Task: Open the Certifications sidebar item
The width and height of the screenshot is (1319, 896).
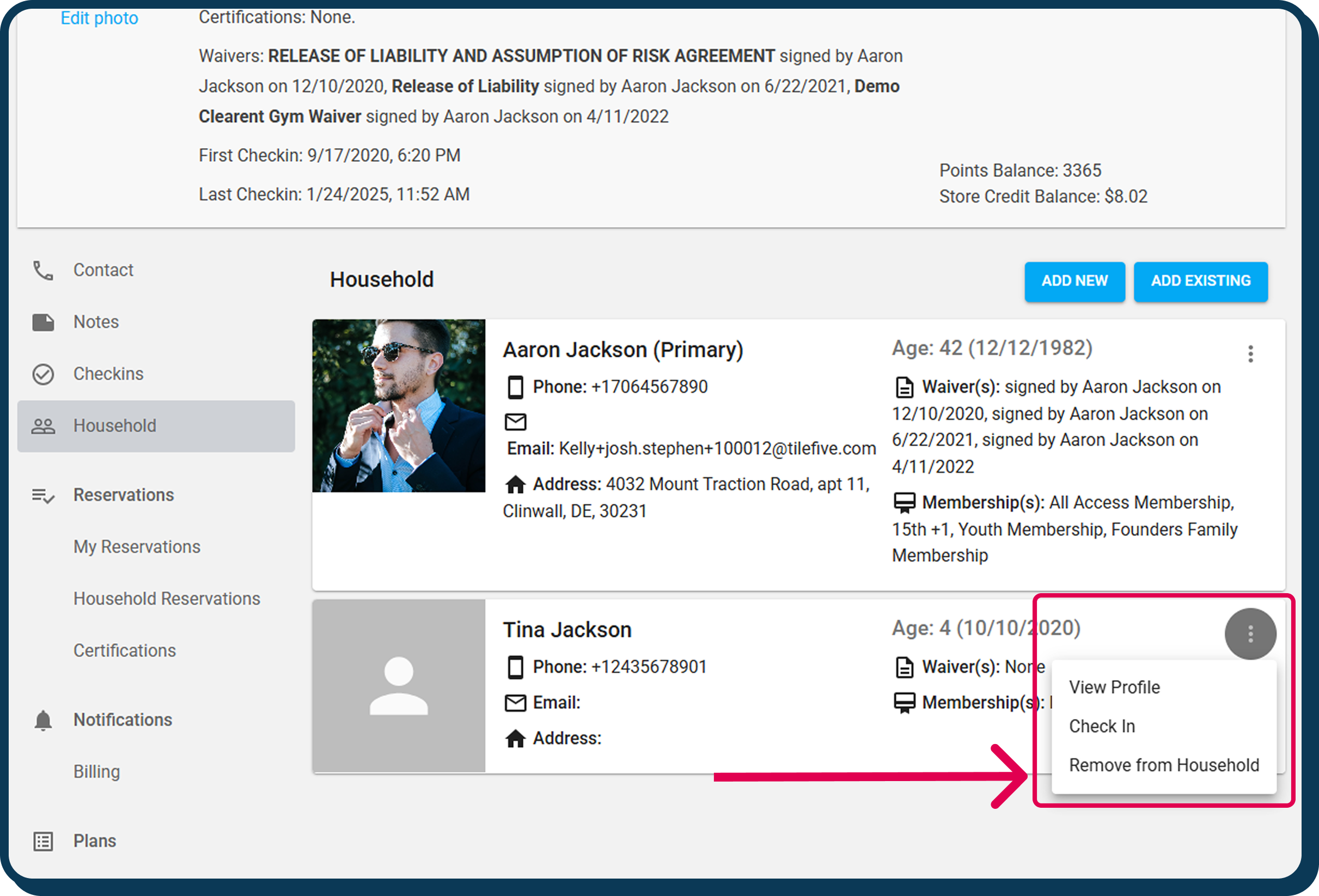Action: click(x=124, y=651)
